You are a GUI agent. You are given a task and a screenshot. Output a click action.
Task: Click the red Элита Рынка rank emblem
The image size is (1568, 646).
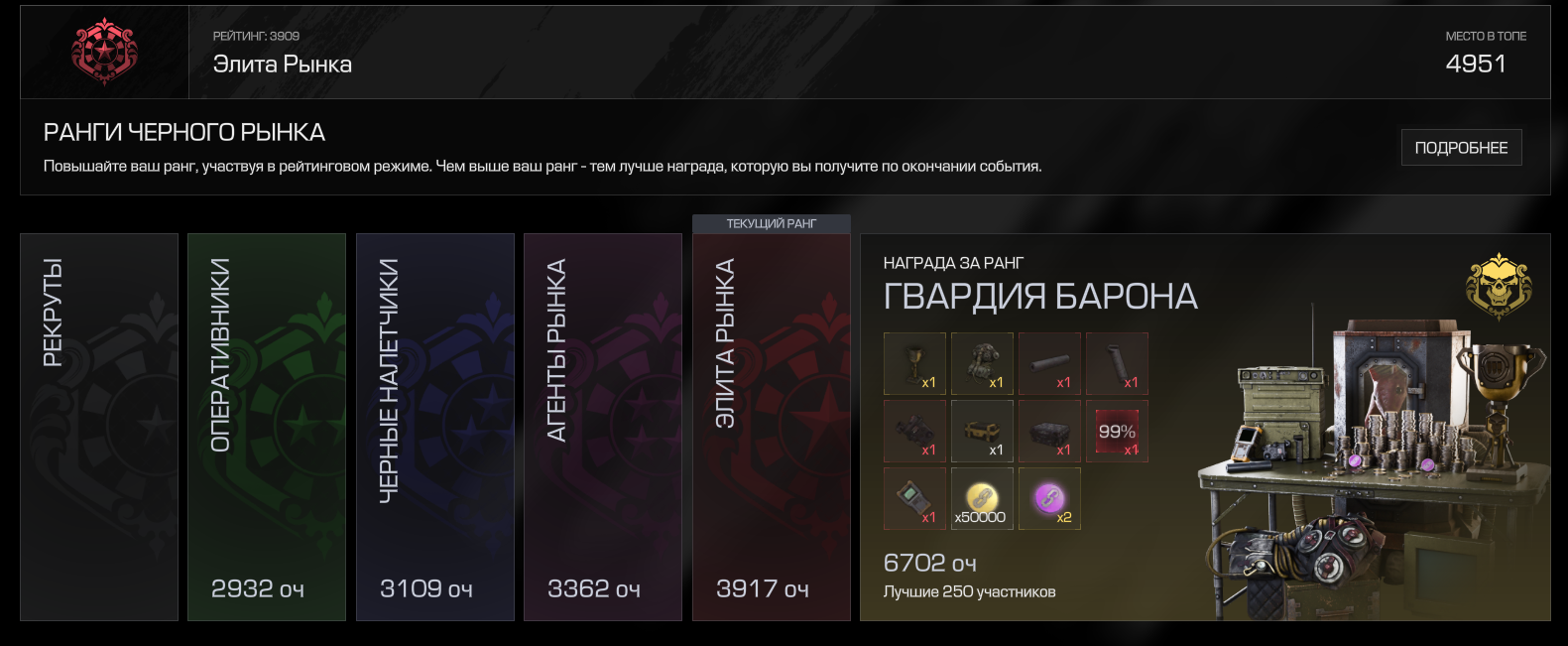104,52
